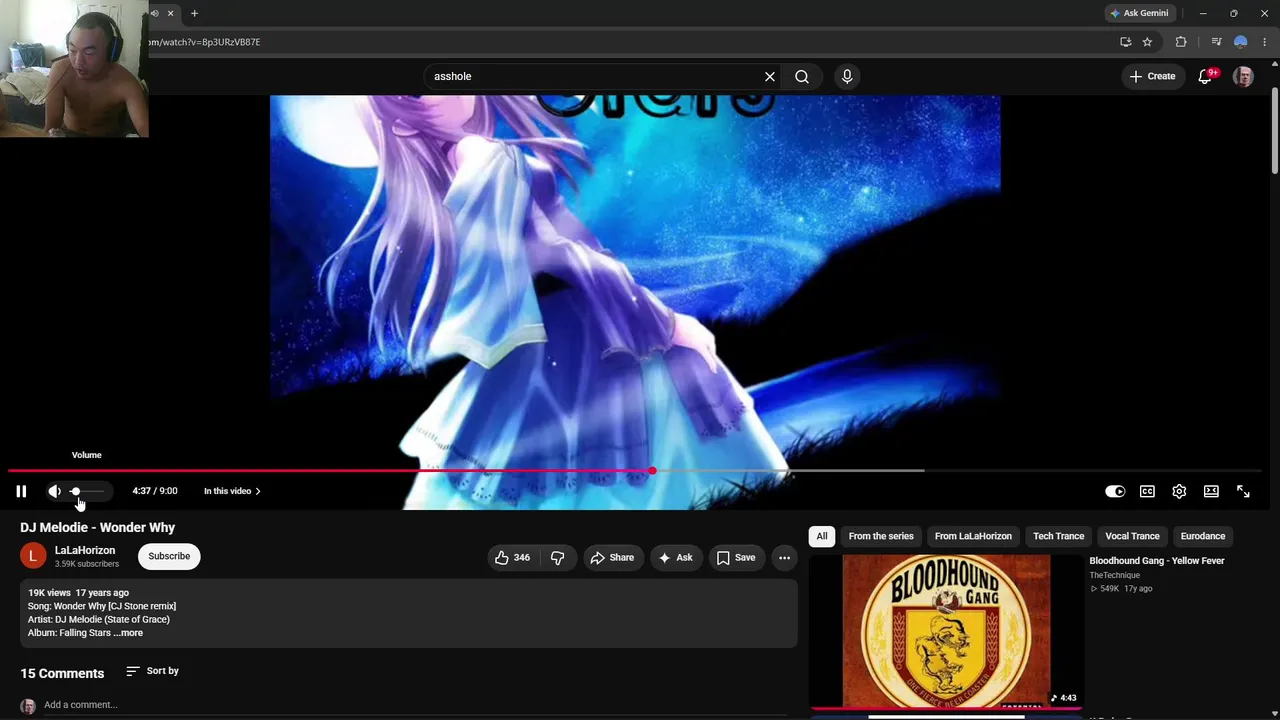Switch to theater mode
Image resolution: width=1280 pixels, height=720 pixels.
(1211, 491)
